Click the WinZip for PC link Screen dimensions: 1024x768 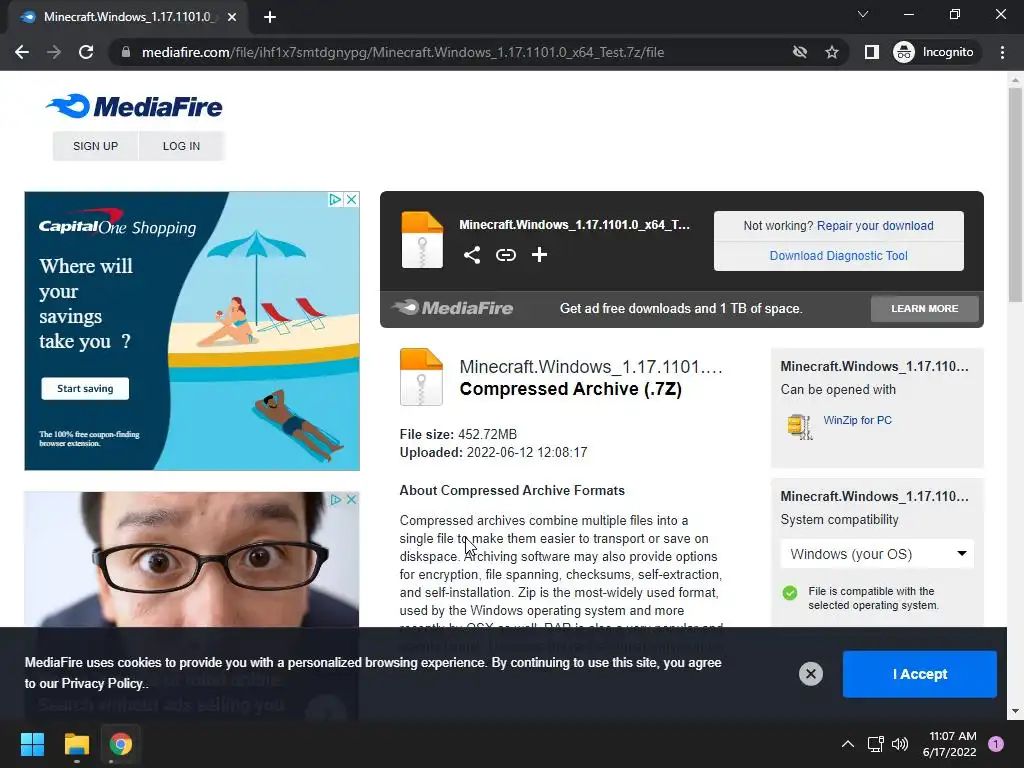857,420
